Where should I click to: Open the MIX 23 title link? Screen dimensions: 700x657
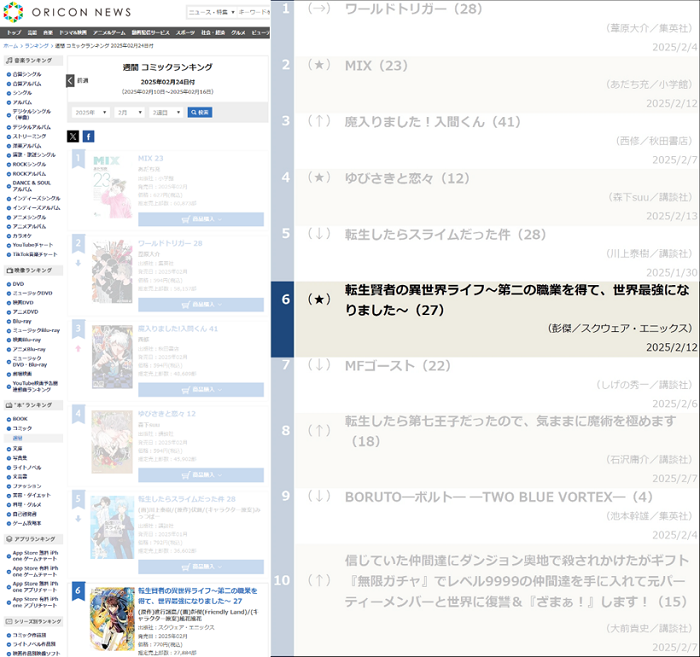(150, 158)
